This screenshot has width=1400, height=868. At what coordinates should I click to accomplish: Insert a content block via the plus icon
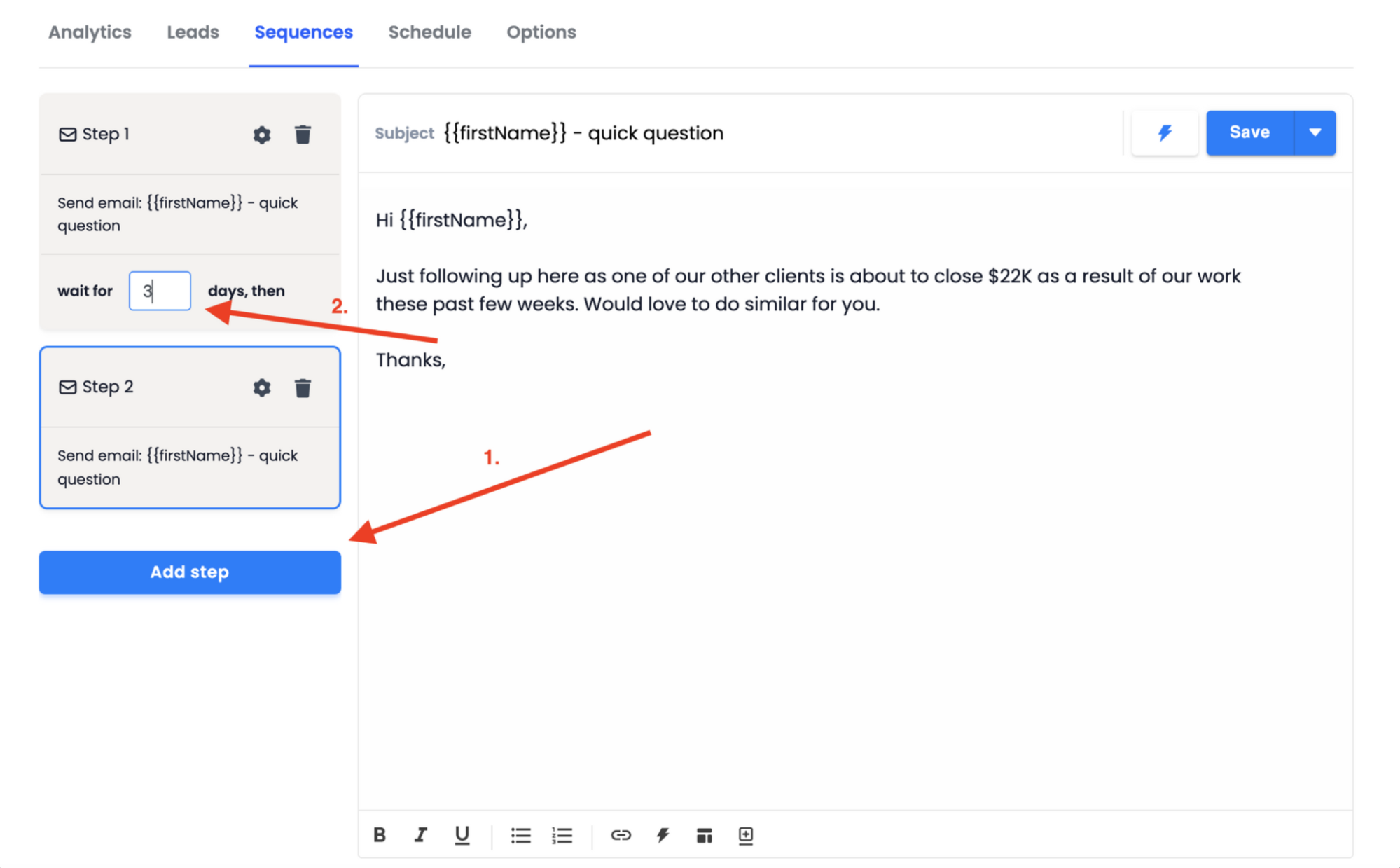point(745,835)
